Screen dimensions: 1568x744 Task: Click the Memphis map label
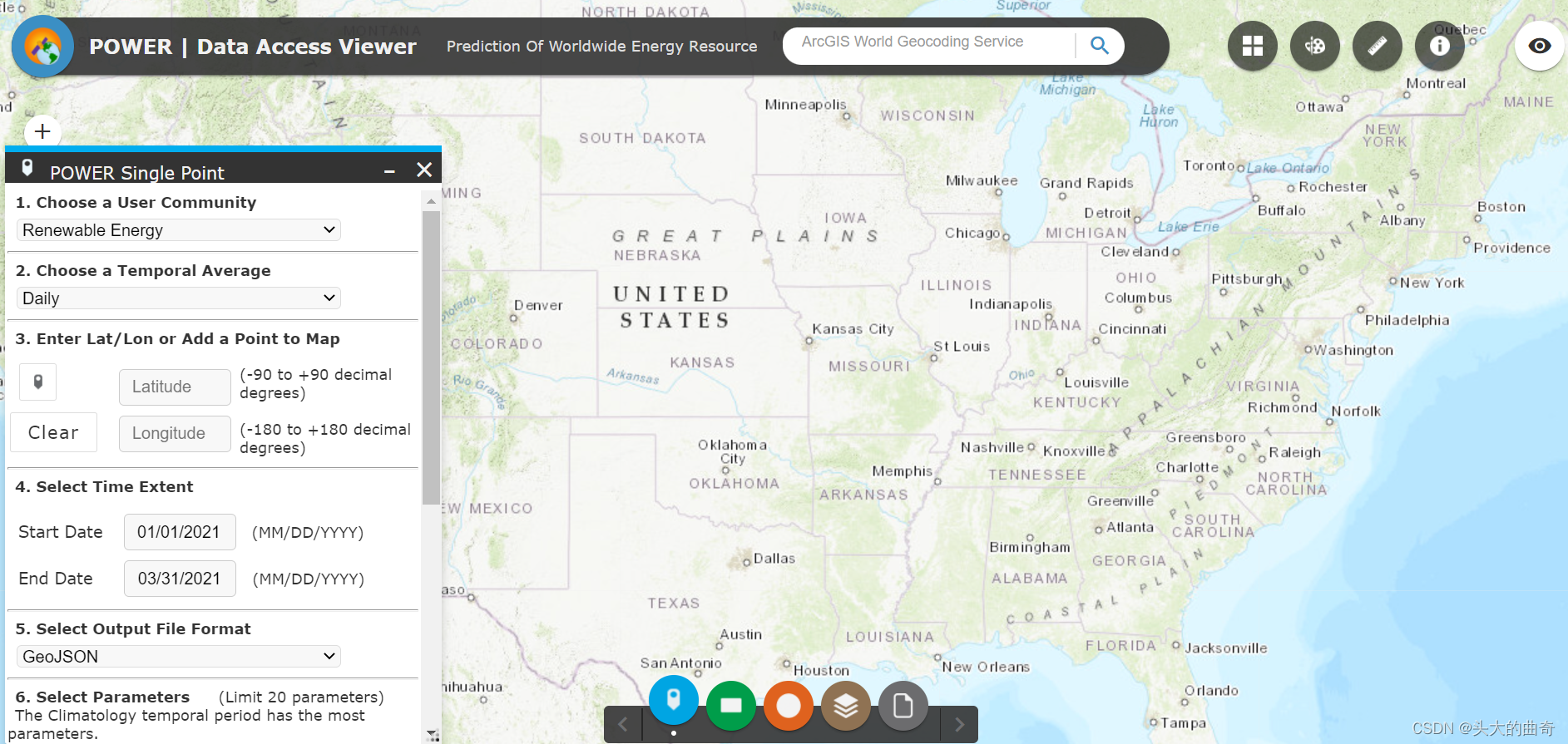coord(903,471)
